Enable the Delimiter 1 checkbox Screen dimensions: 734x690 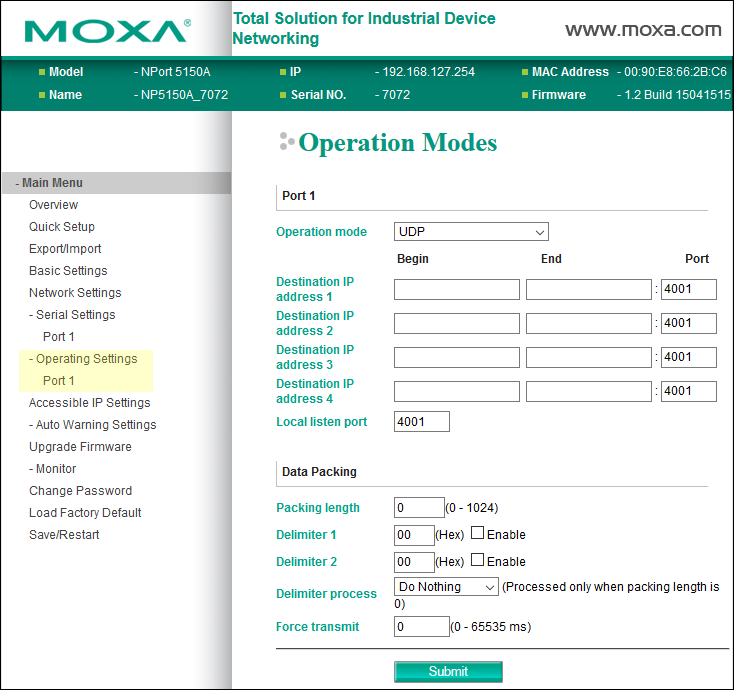(x=478, y=534)
